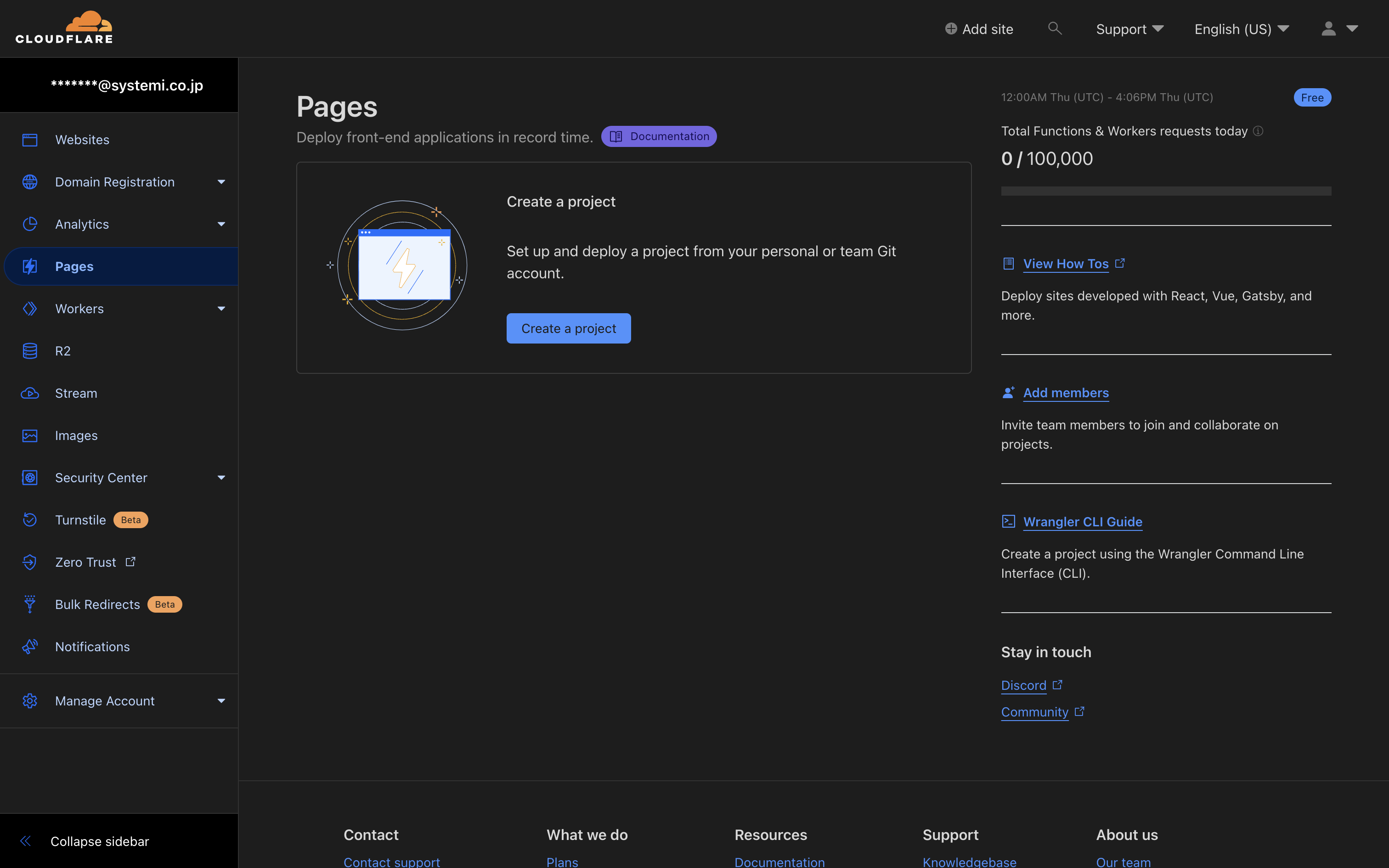Click the Manage Account gear icon
The image size is (1389, 868).
(30, 701)
